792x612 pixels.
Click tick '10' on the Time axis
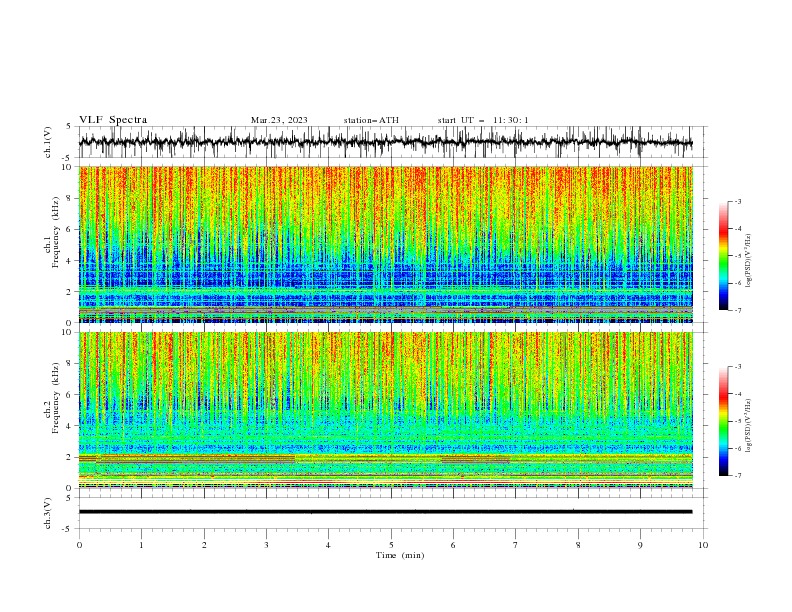703,545
